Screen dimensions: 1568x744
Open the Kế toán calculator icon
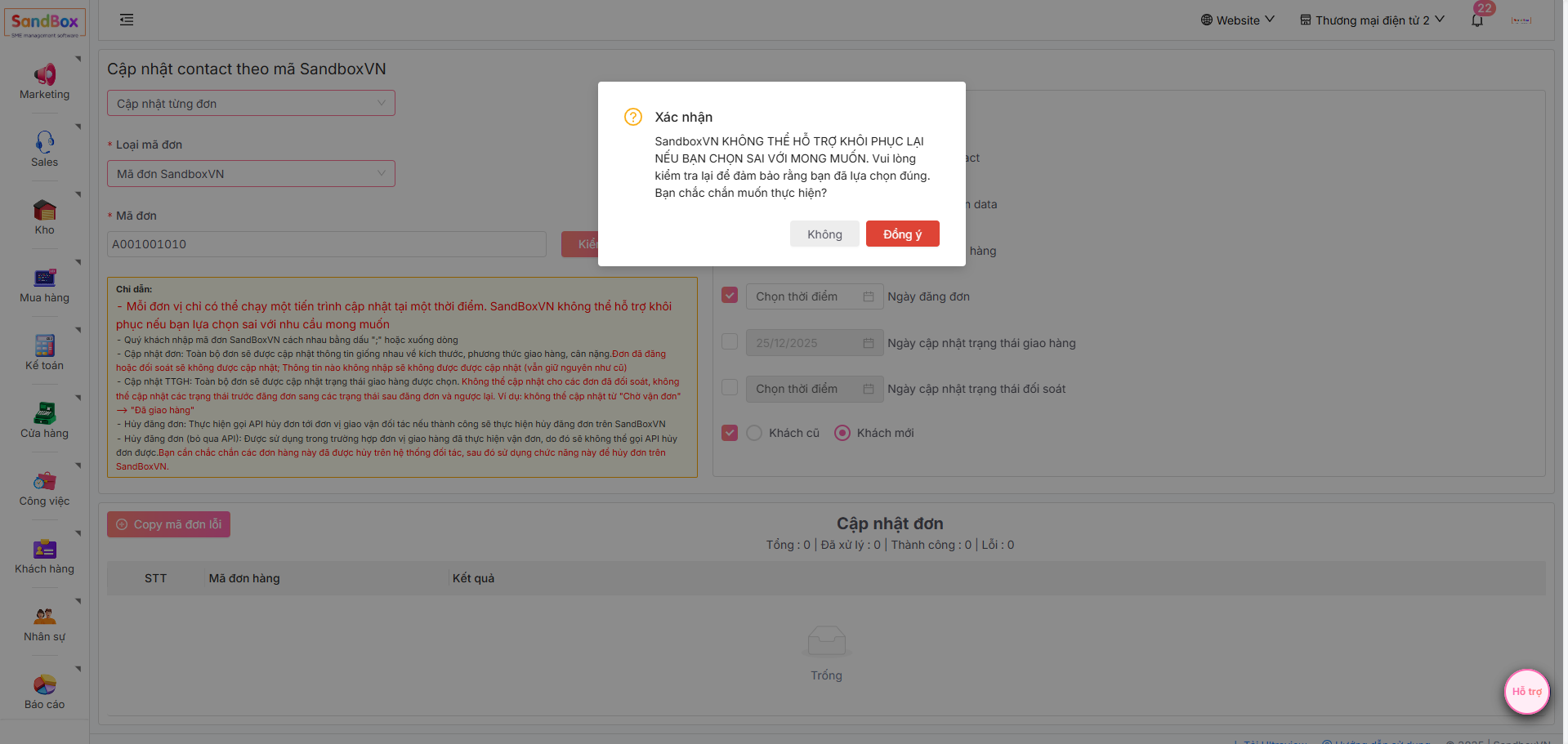[x=44, y=345]
